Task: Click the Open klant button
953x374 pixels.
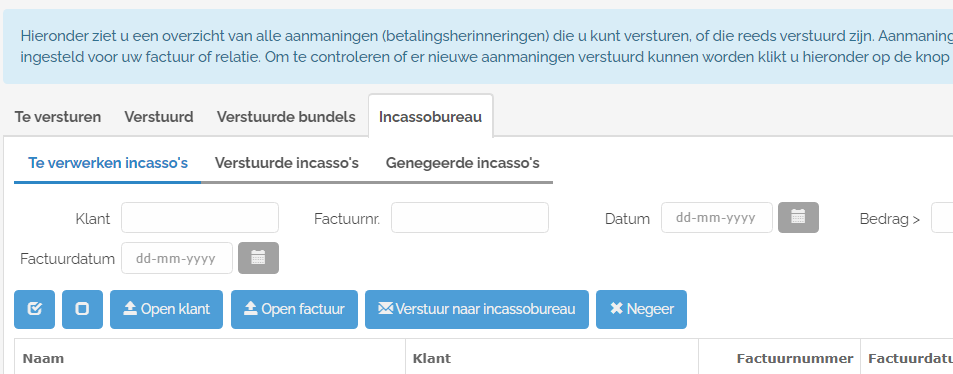Action: 167,310
